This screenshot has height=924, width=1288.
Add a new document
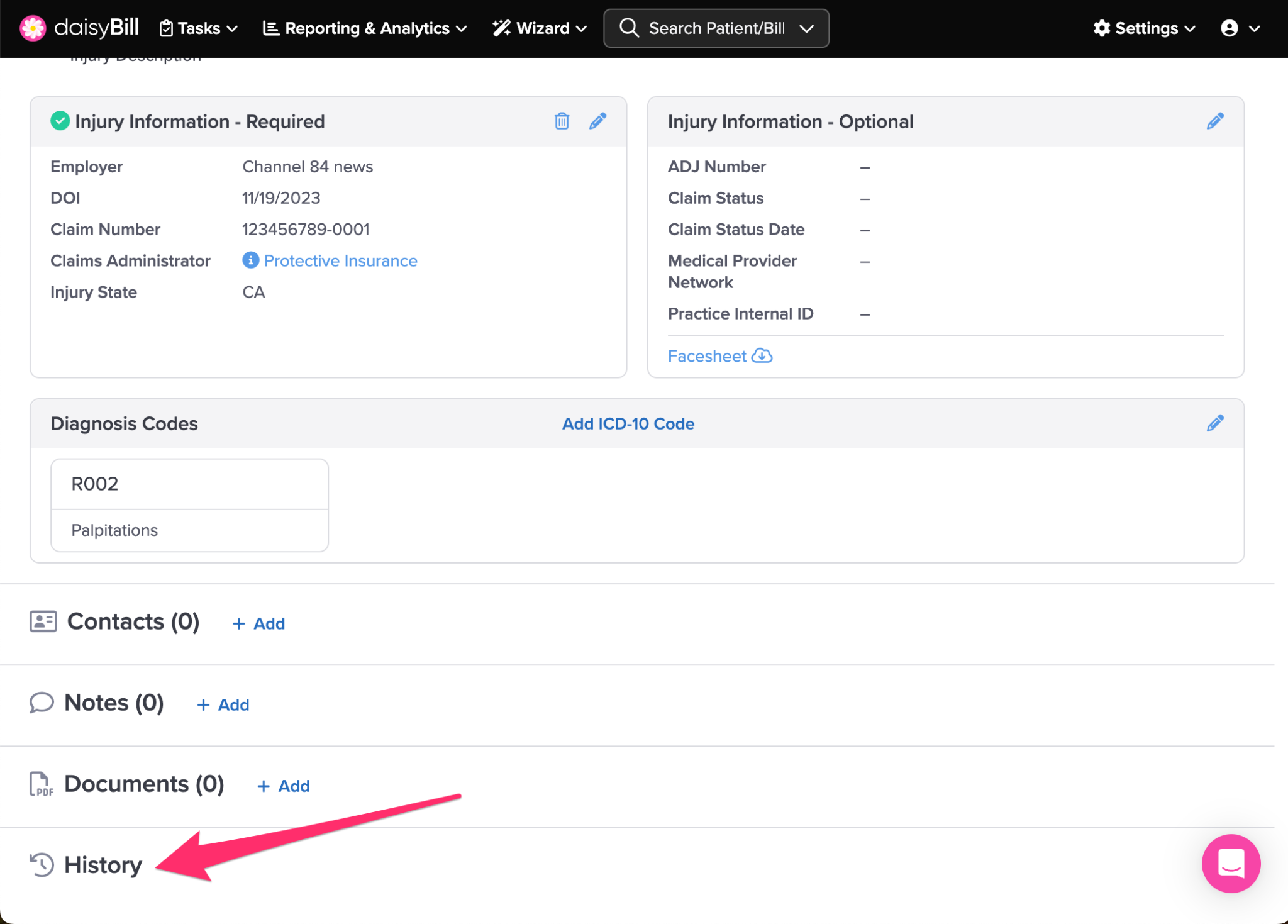click(x=284, y=786)
